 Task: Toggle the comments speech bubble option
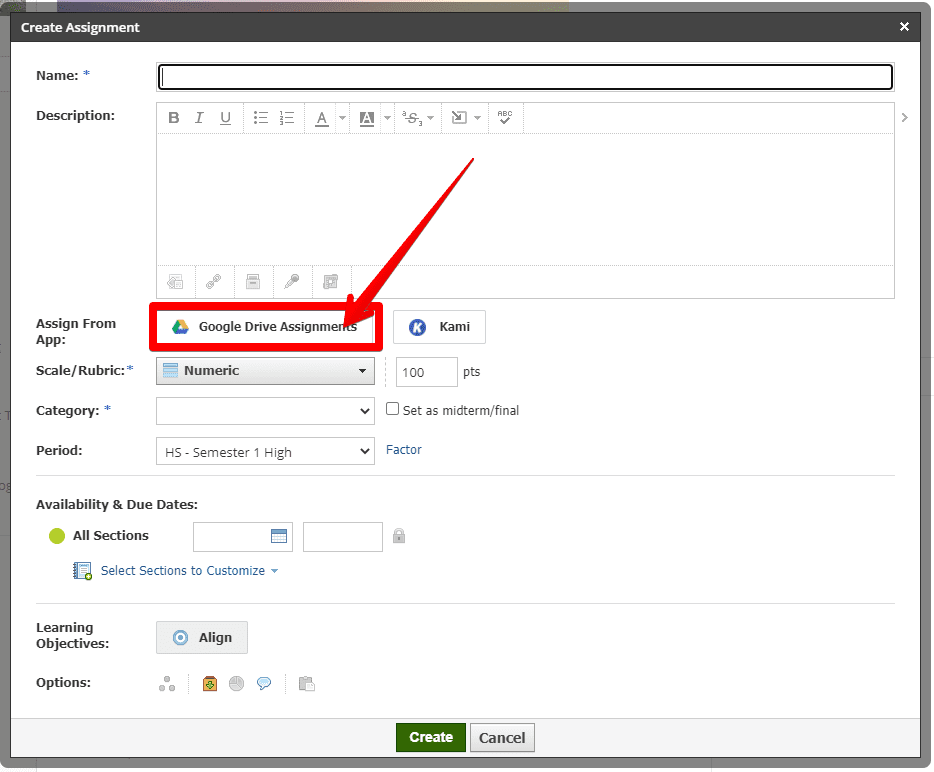264,684
